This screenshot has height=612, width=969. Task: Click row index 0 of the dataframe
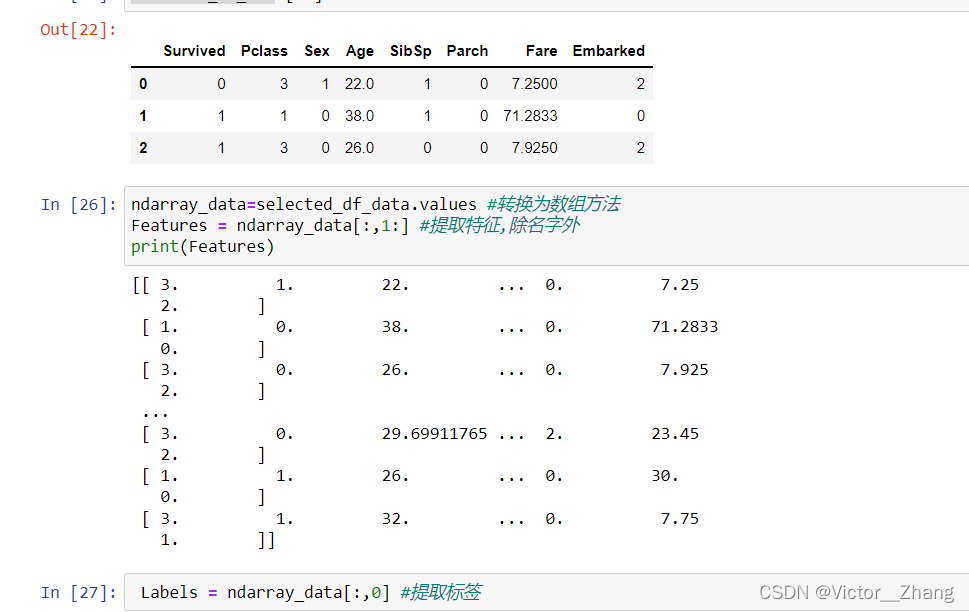[143, 83]
